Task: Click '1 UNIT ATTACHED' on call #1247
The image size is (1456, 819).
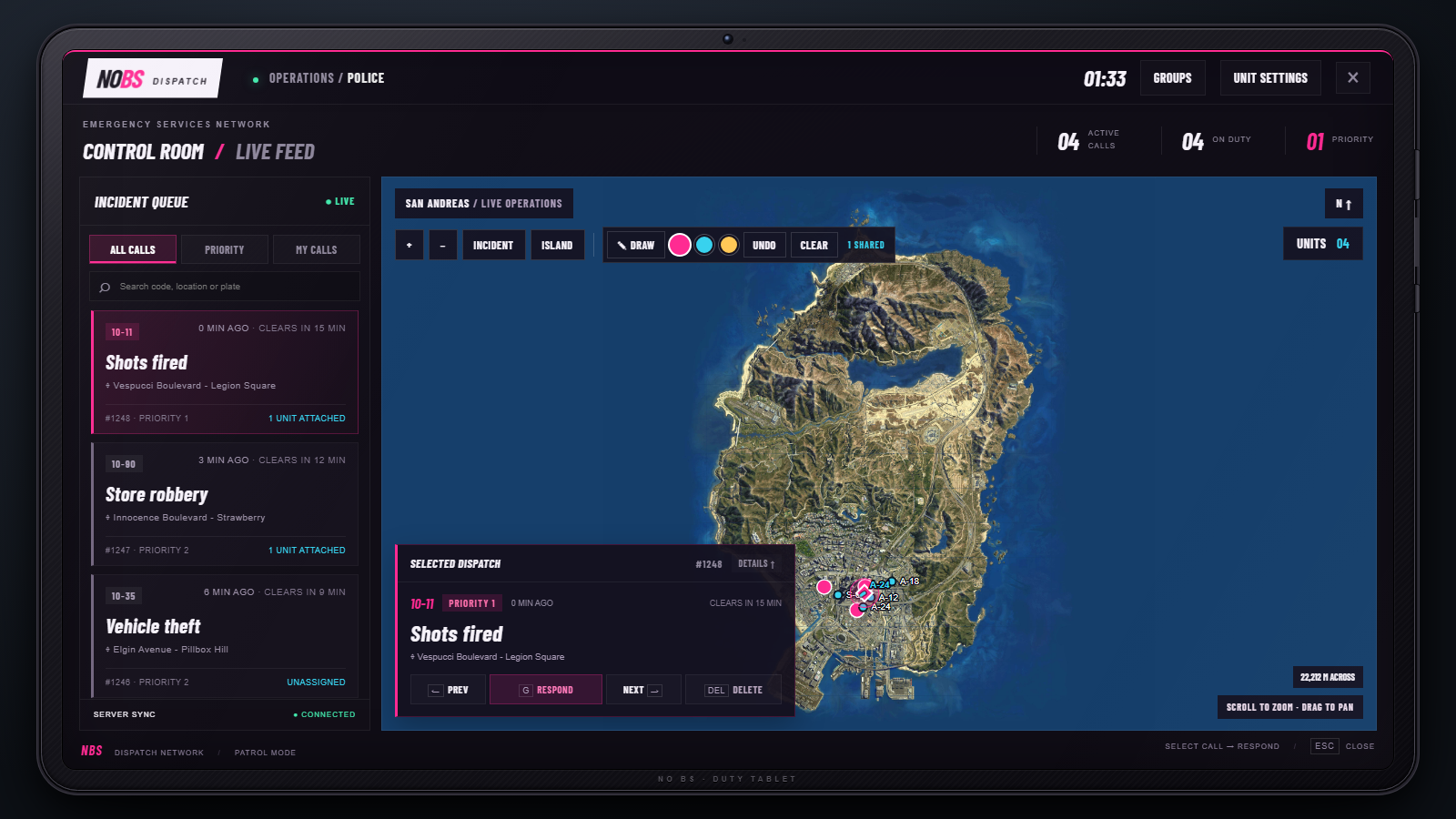Action: 307,551
